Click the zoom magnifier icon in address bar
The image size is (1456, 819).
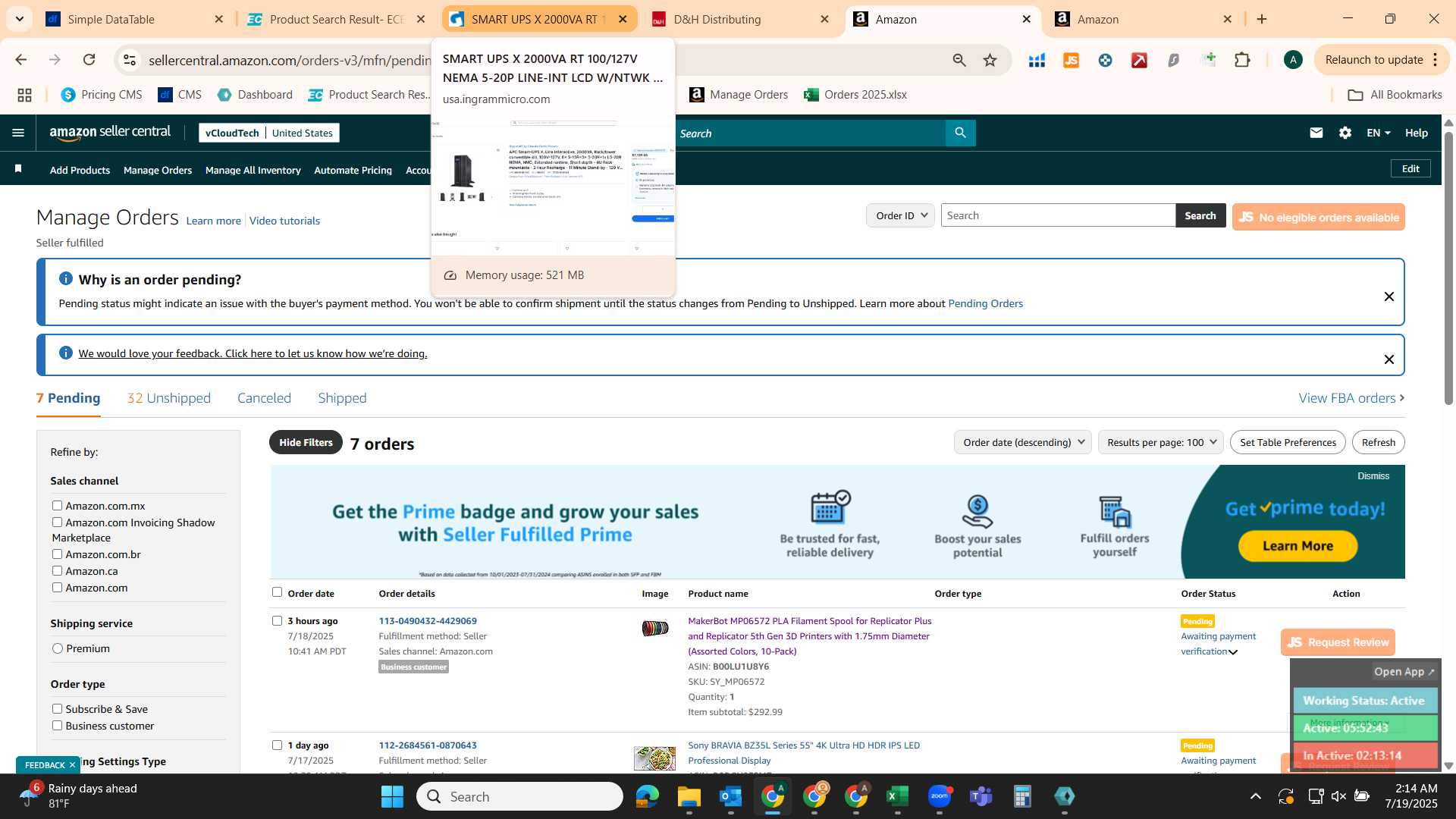point(959,60)
